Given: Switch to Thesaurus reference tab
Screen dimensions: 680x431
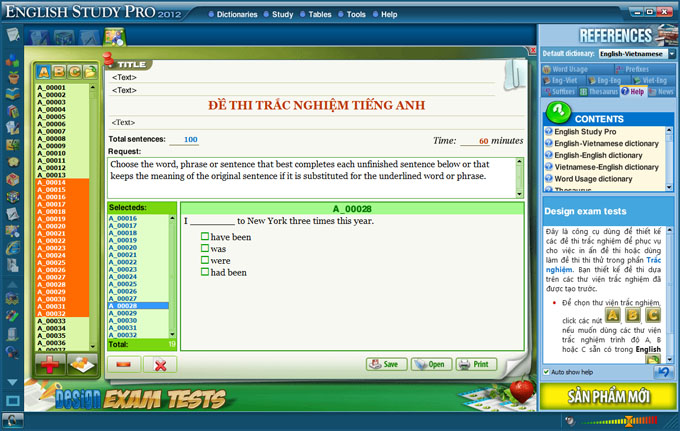Looking at the screenshot, I should tap(599, 91).
